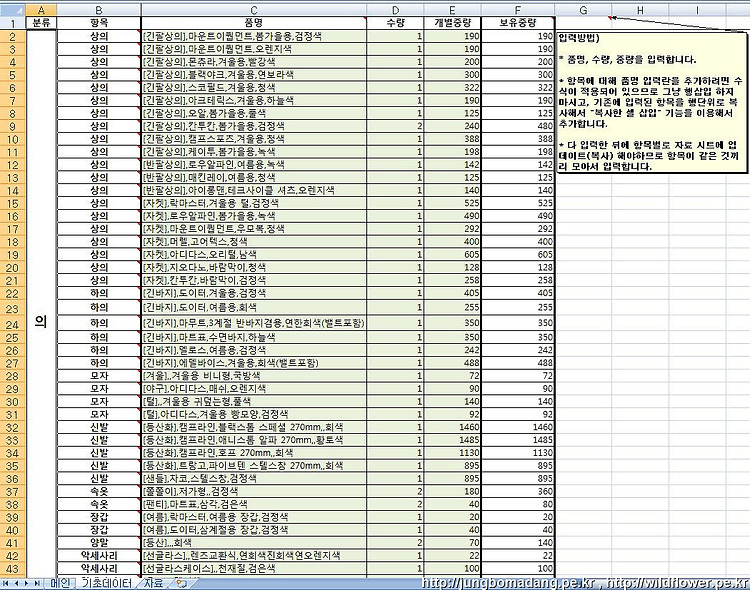
Task: Select all cells using the corner button
Action: pyautogui.click(x=12, y=10)
